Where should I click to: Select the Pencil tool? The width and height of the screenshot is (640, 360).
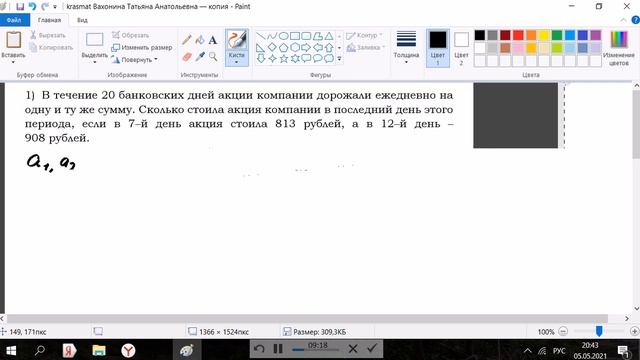[x=187, y=40]
